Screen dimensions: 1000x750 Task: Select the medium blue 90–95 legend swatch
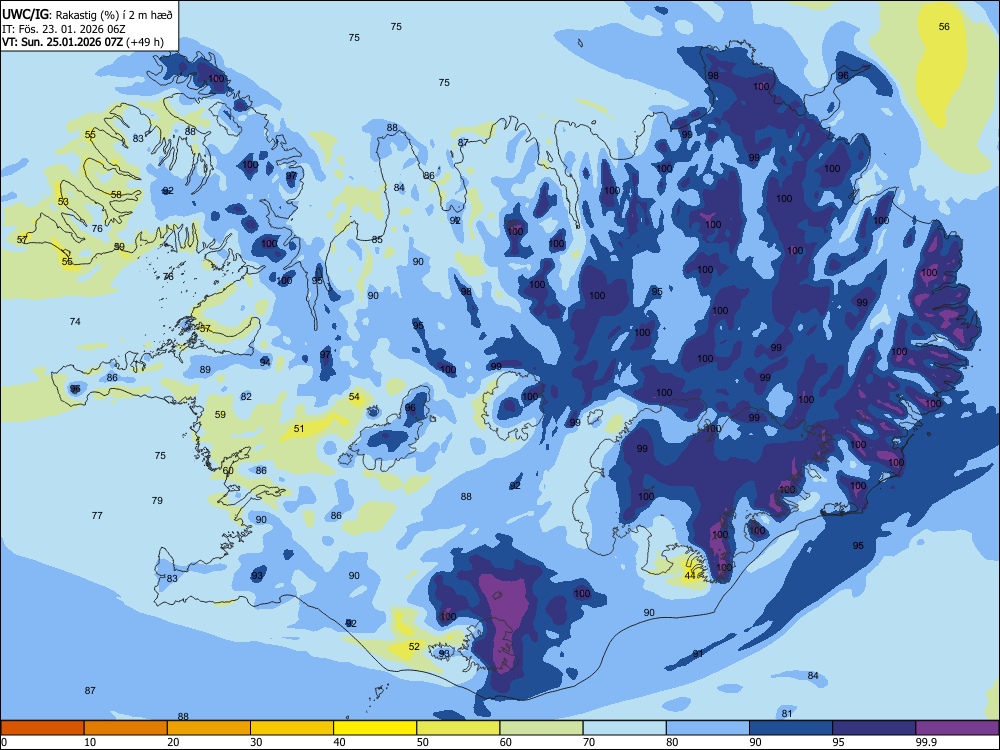coord(791,728)
